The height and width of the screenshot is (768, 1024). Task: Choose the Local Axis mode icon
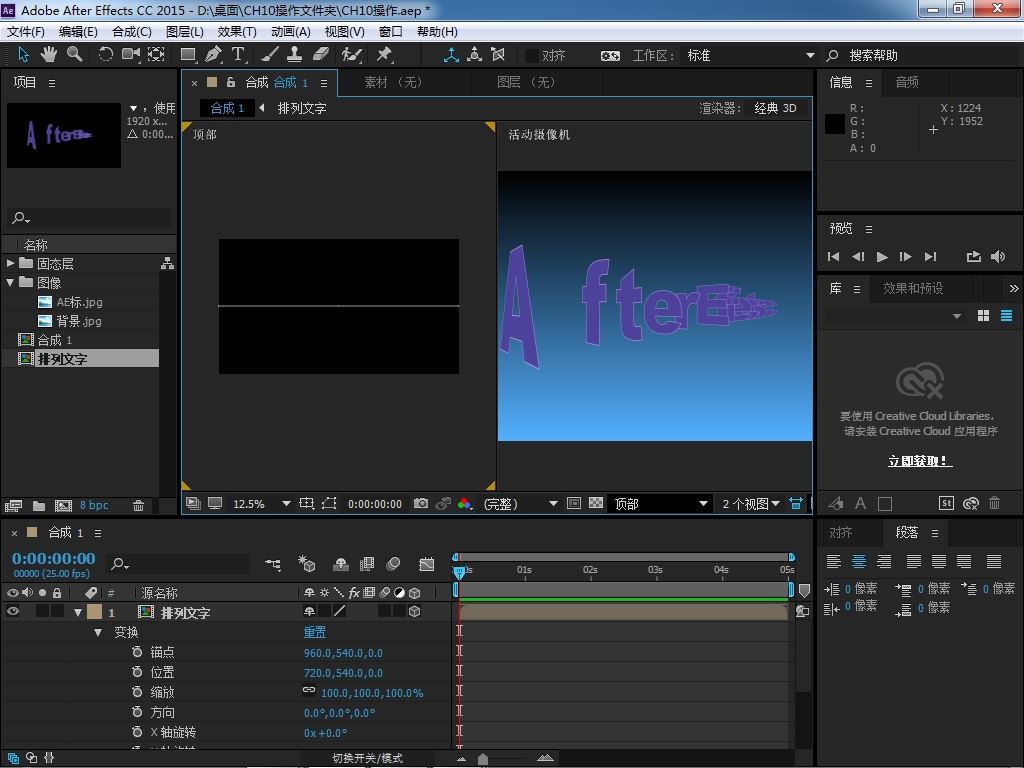tap(451, 55)
